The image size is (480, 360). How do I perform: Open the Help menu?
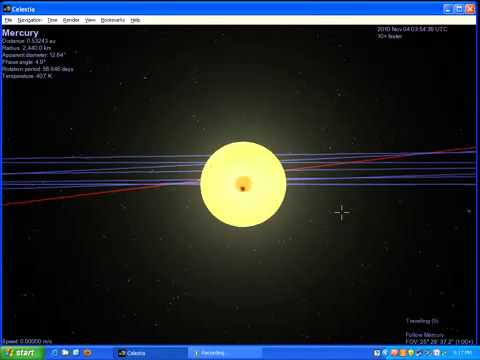pos(135,20)
